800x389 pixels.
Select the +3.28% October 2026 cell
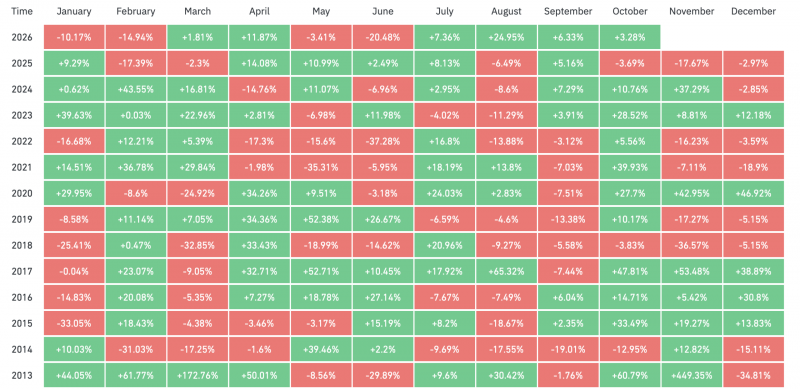click(x=630, y=37)
